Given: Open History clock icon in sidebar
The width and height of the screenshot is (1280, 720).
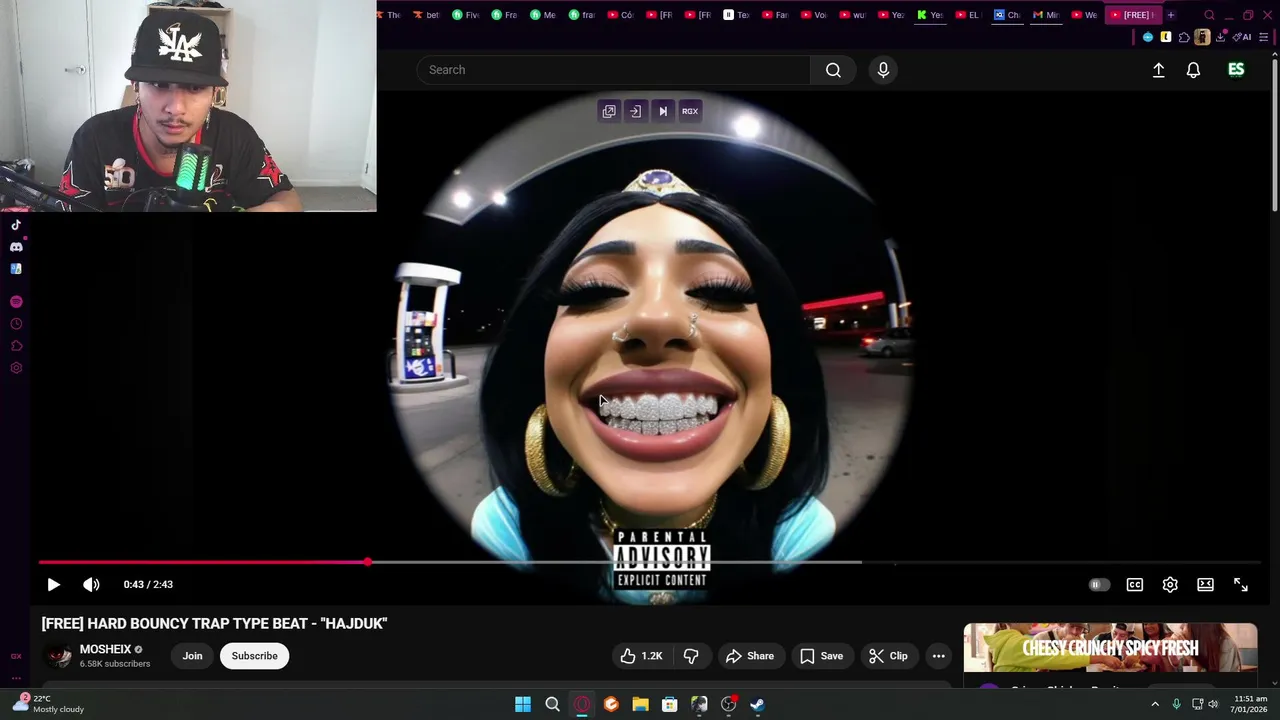Looking at the screenshot, I should (16, 324).
